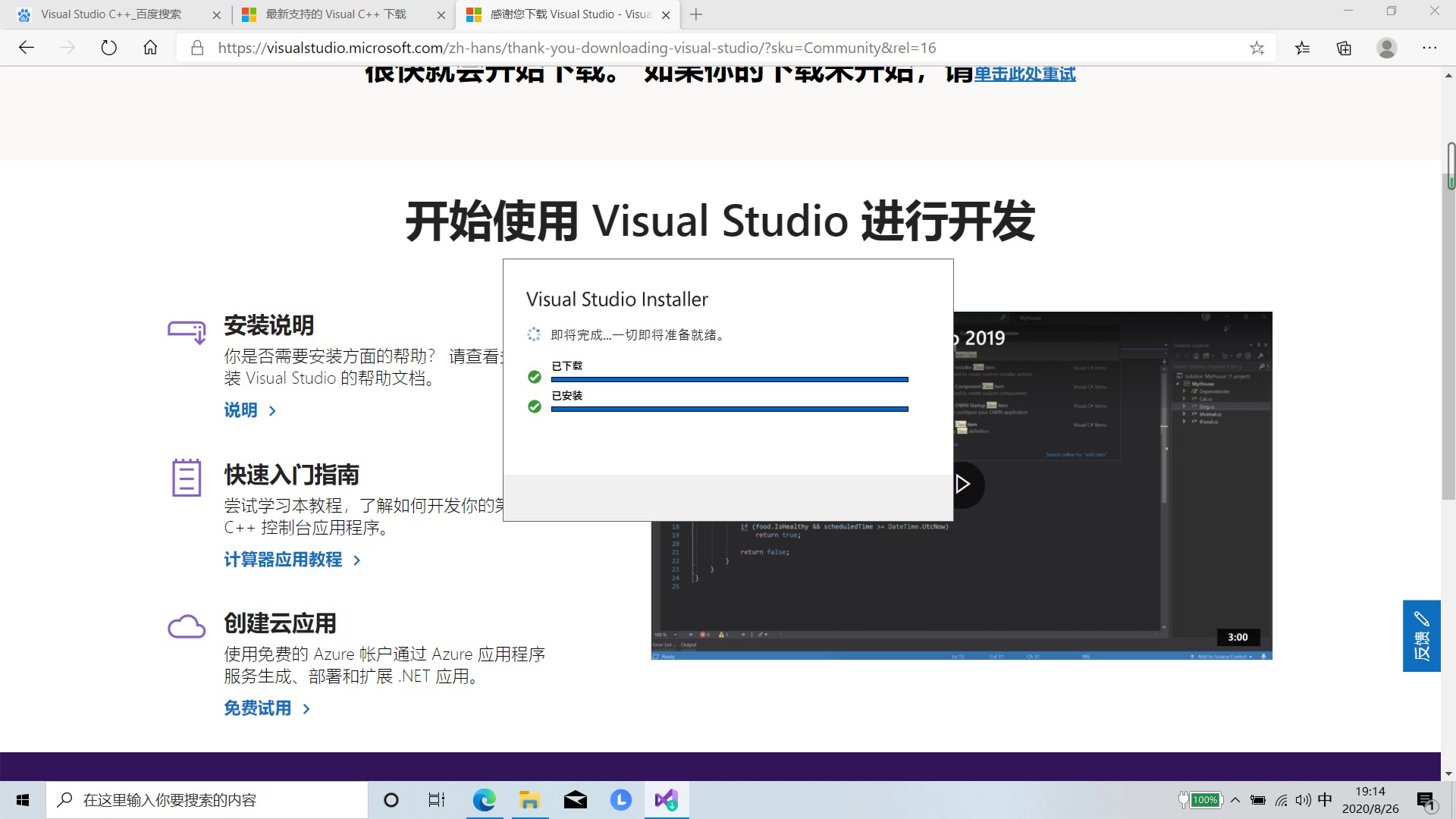The height and width of the screenshot is (819, 1456).
Task: Click the 已下载 green check icon
Action: (535, 377)
